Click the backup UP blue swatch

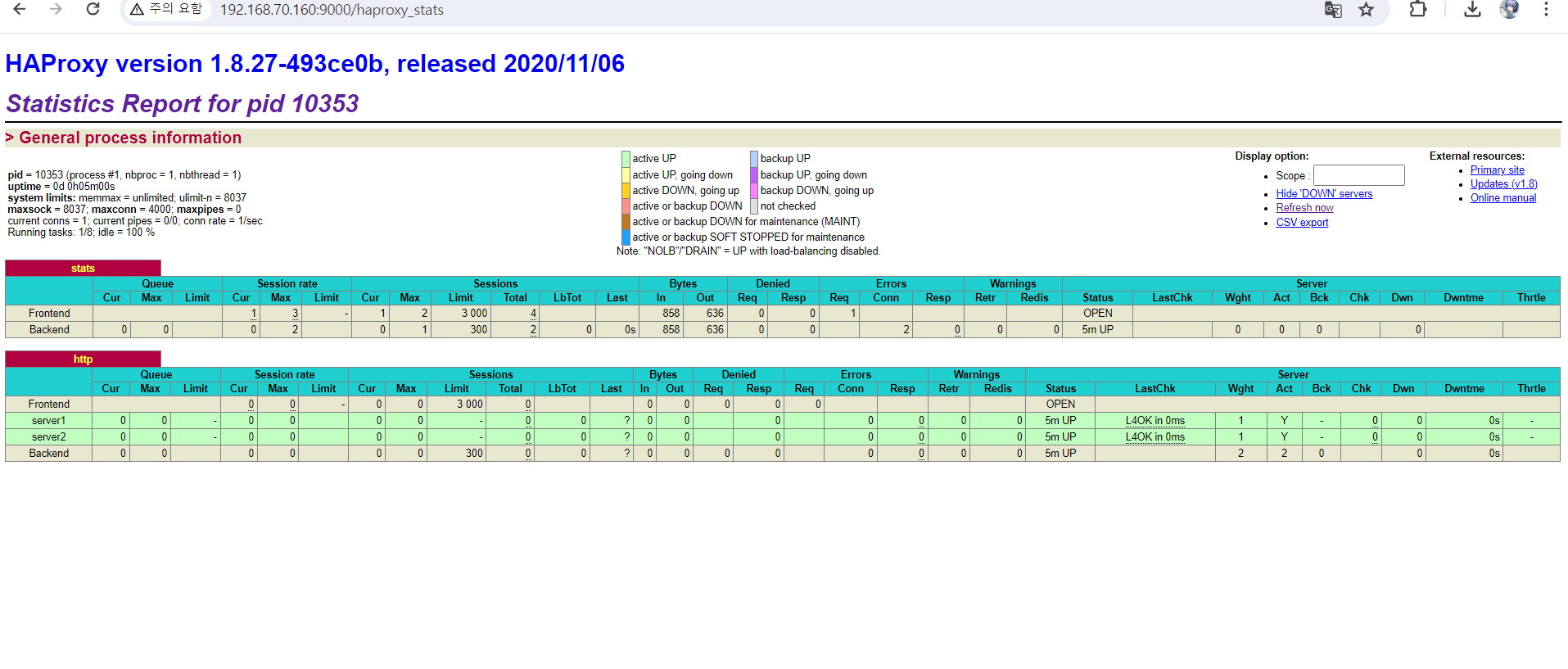[x=754, y=159]
